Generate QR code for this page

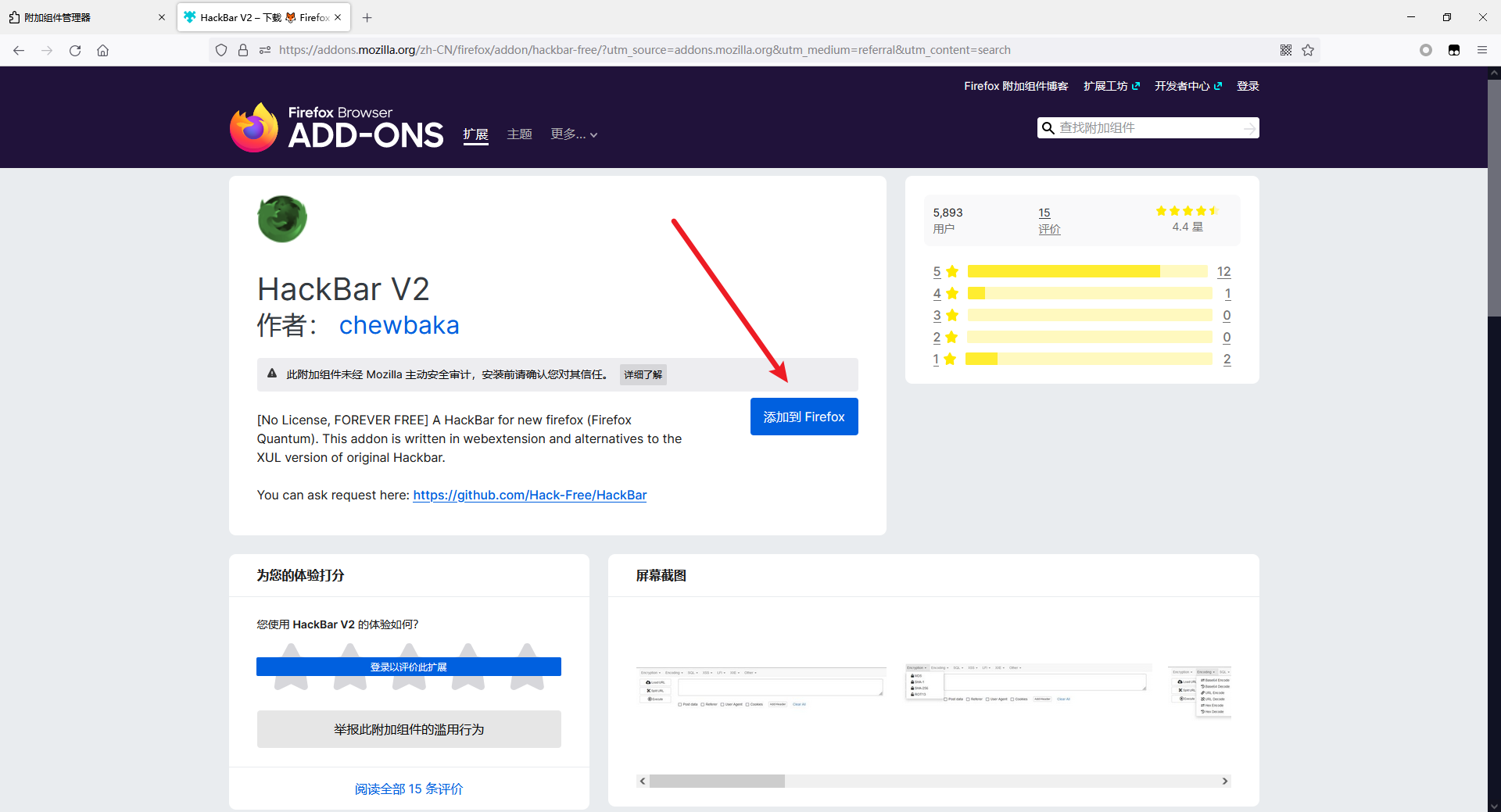(1286, 50)
